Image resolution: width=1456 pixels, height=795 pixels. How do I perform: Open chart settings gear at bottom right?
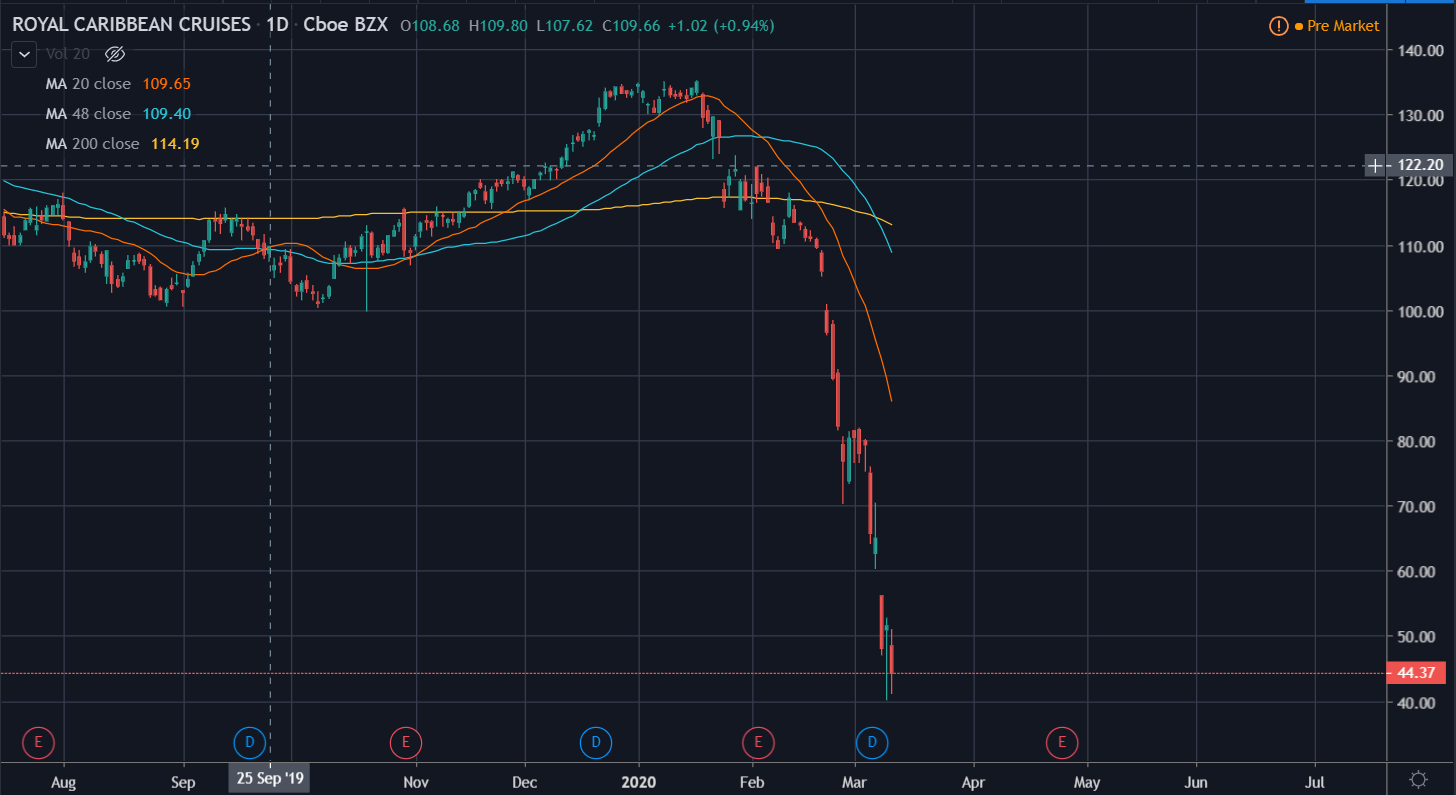coord(1417,778)
